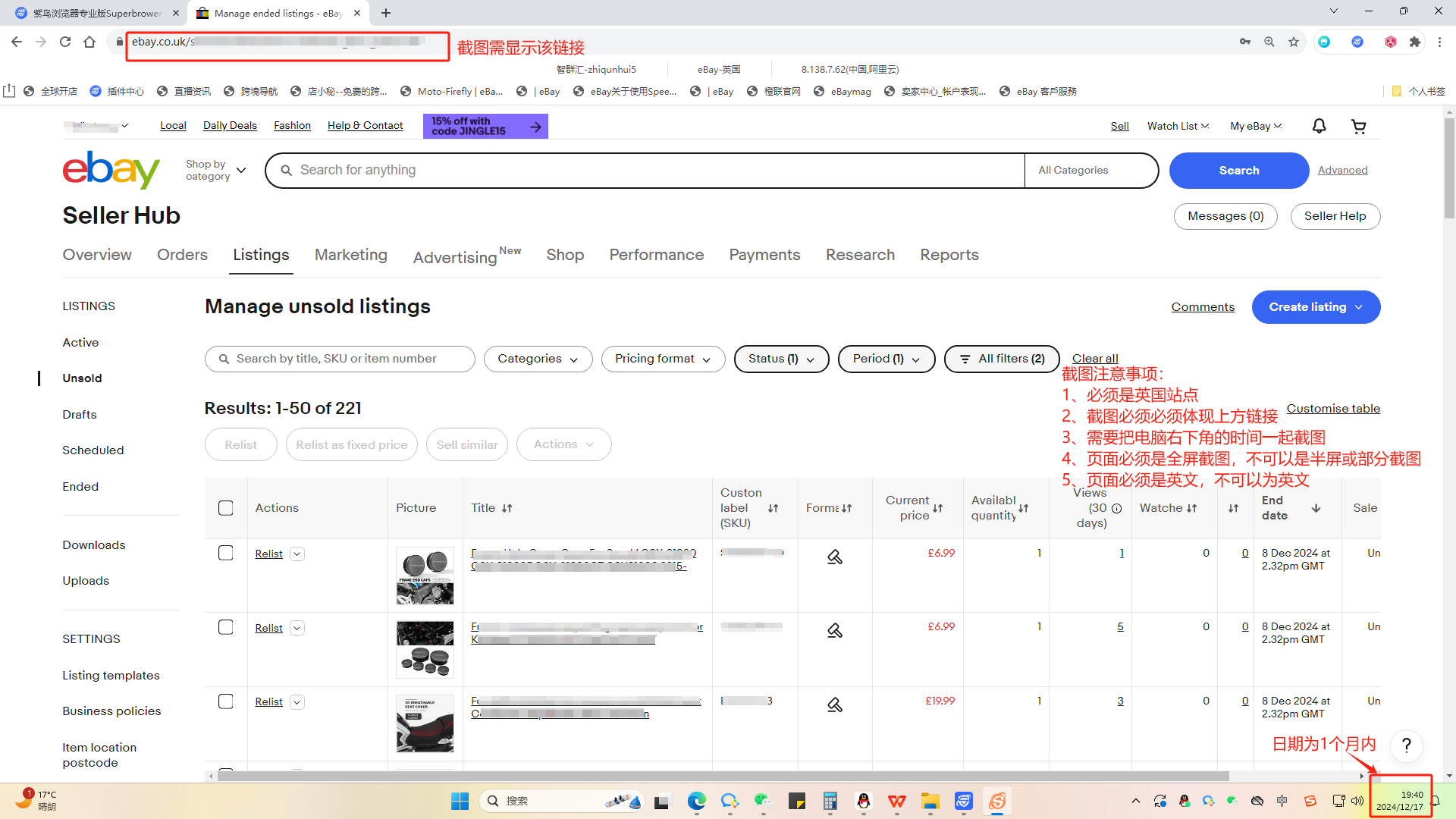Click the eBay logo
Viewport: 1456px width, 819px height.
tap(111, 170)
